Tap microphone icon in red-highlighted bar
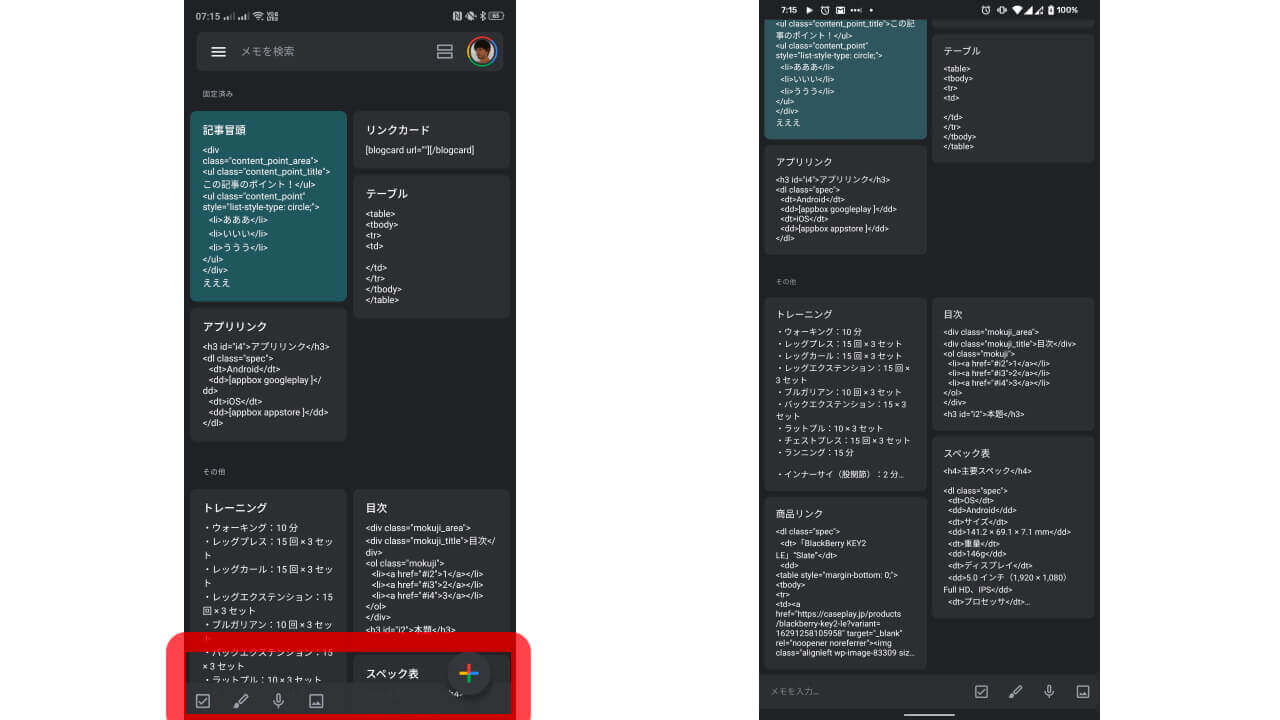 coord(279,701)
